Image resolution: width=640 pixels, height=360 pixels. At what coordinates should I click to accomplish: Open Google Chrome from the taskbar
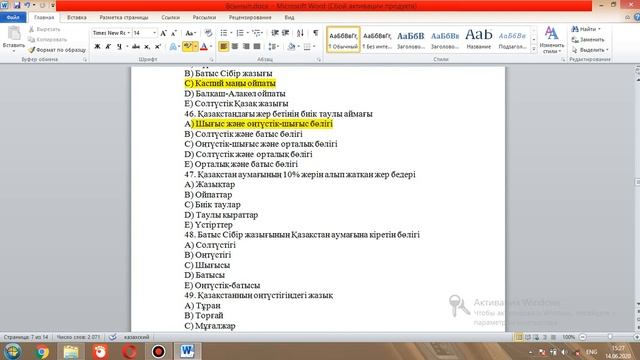point(42,351)
